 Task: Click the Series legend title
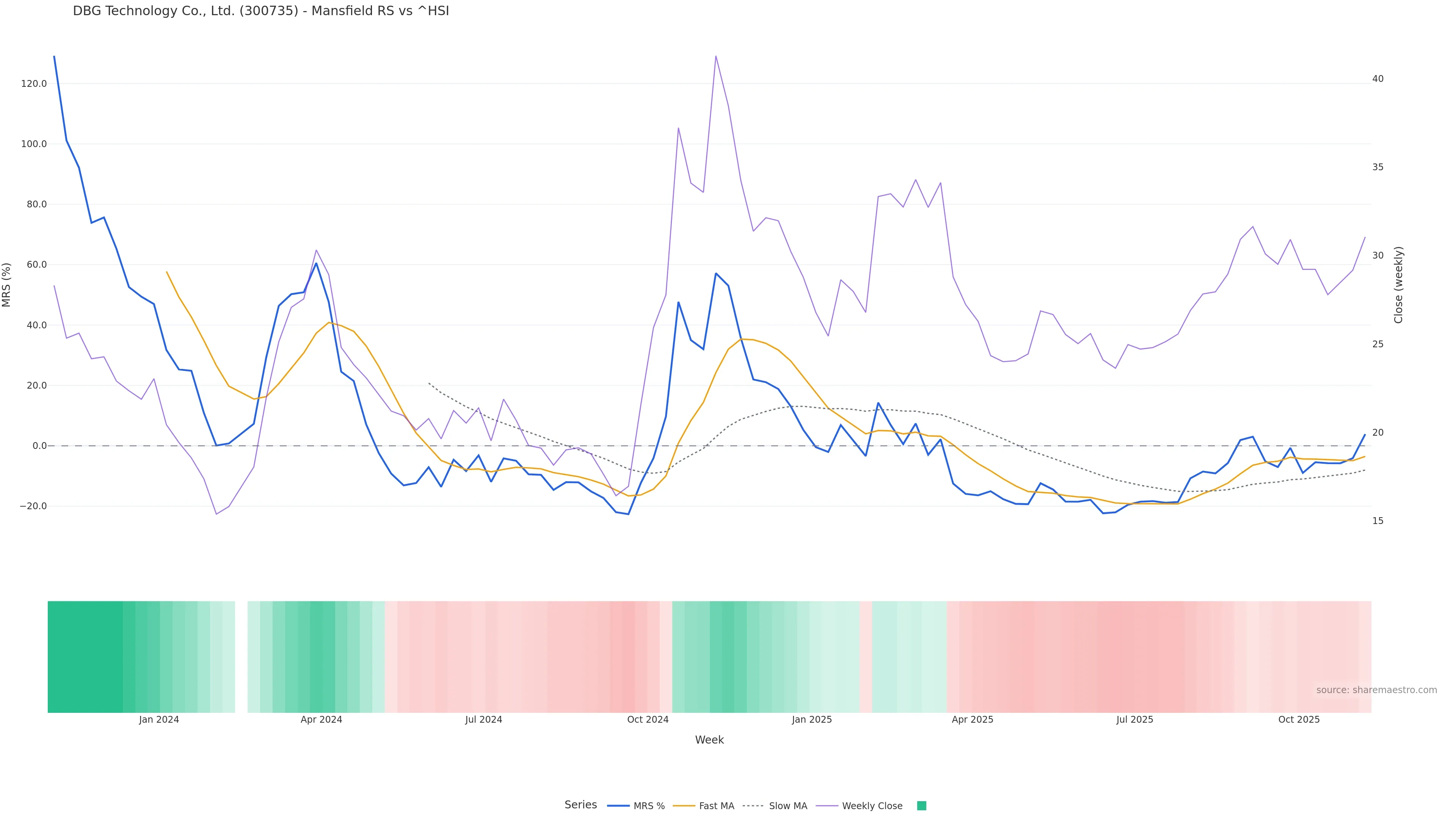tap(581, 805)
